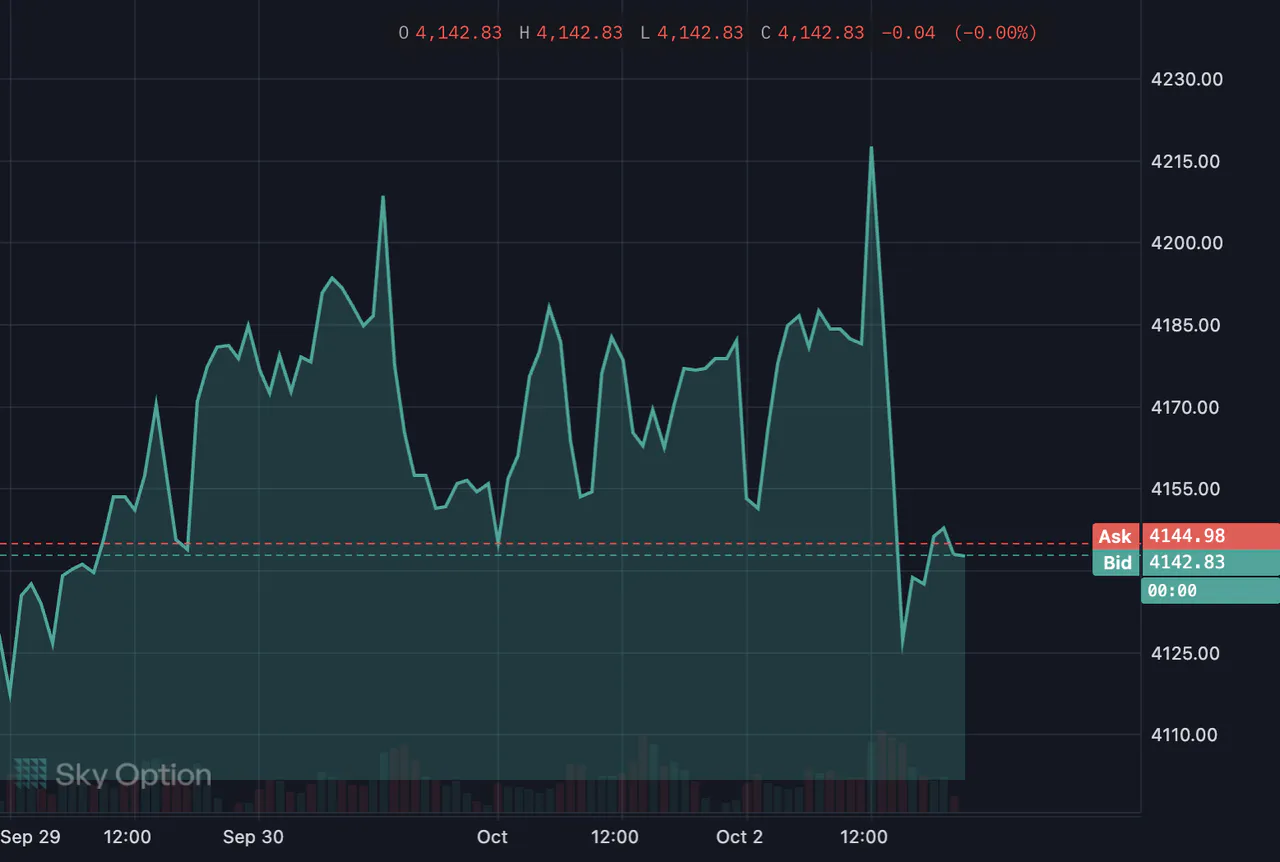Viewport: 1280px width, 862px height.
Task: Click the 4185.00 price axis label
Action: pos(1187,325)
